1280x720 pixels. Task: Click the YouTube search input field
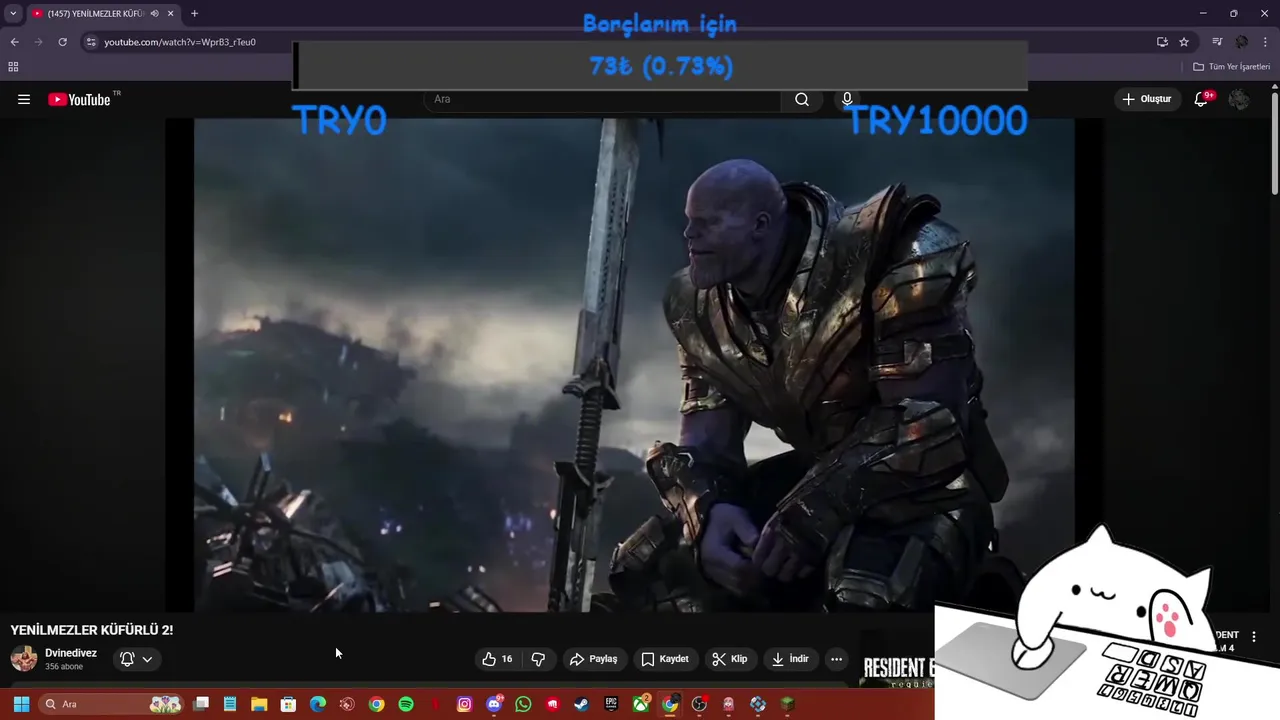coord(603,99)
